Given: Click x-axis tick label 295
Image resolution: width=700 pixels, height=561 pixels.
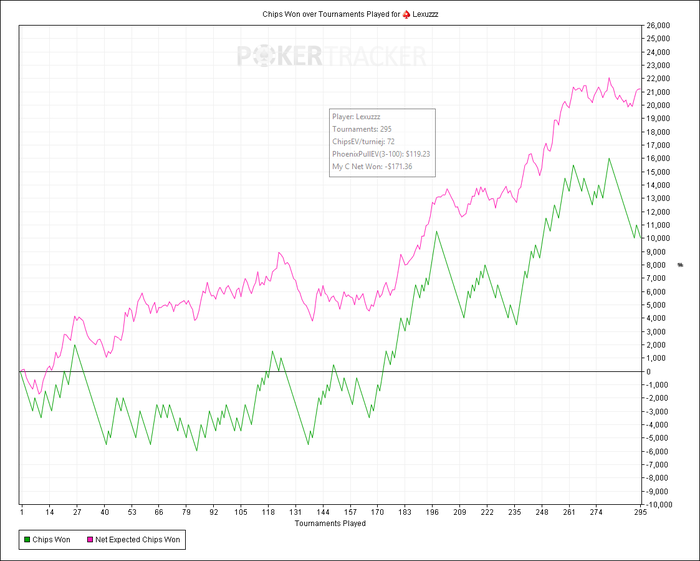Looking at the screenshot, I should [x=640, y=512].
